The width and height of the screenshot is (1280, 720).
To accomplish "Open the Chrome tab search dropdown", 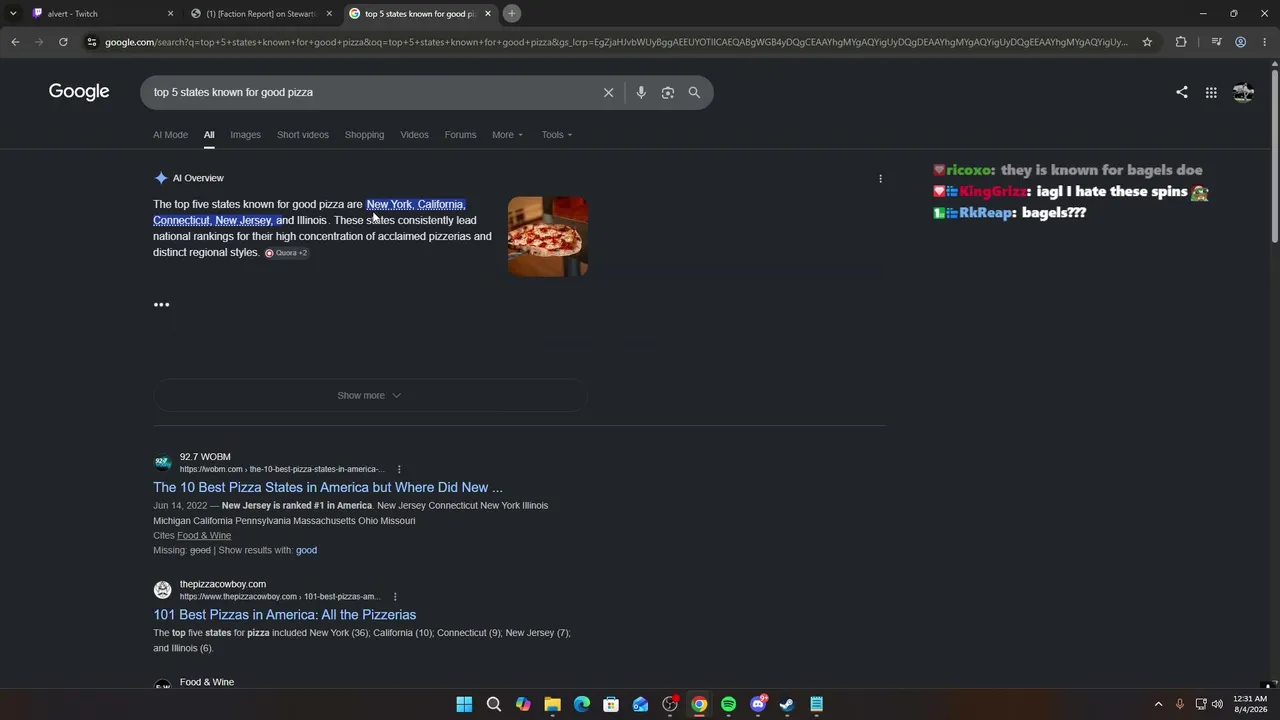I will (x=13, y=13).
